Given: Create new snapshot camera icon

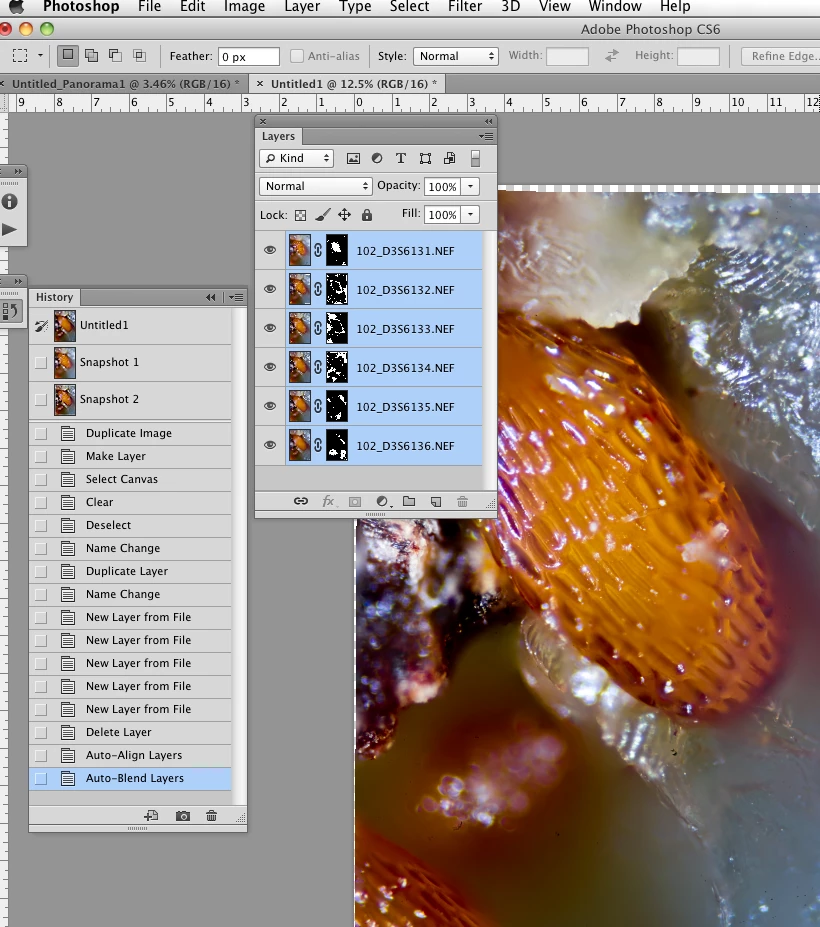Looking at the screenshot, I should click(183, 816).
